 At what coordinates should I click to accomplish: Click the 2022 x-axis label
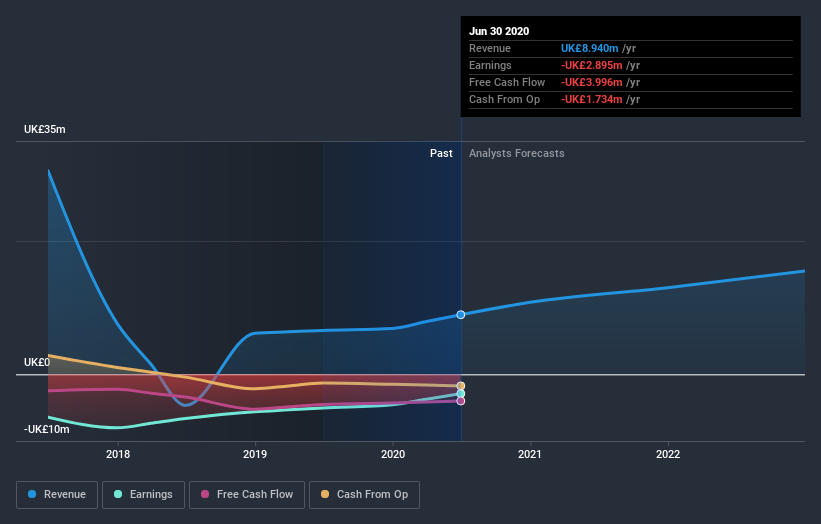pyautogui.click(x=668, y=454)
